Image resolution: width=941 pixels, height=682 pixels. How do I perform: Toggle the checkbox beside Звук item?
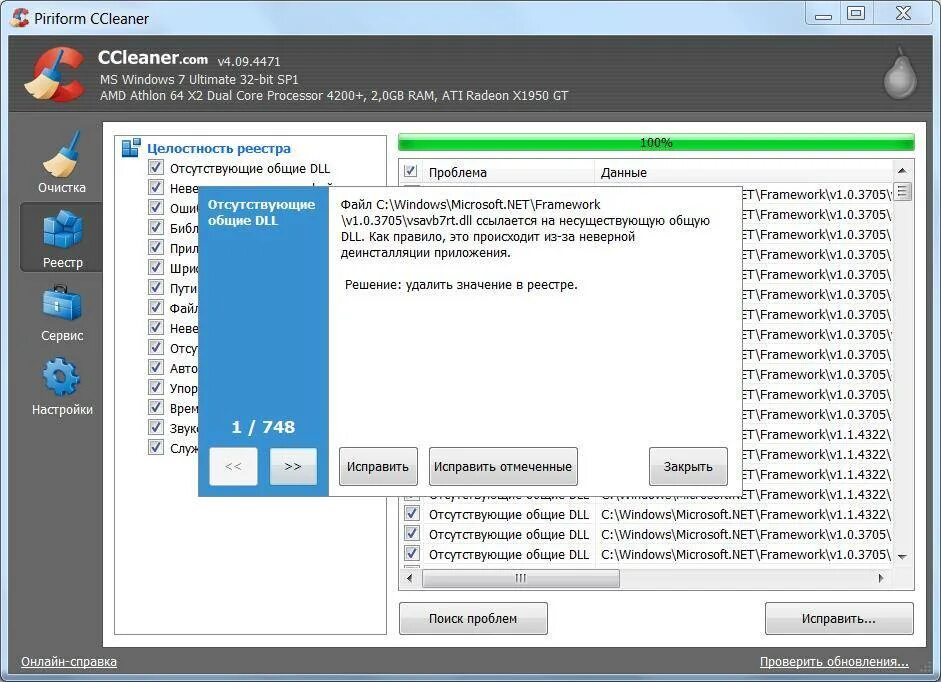coord(155,427)
